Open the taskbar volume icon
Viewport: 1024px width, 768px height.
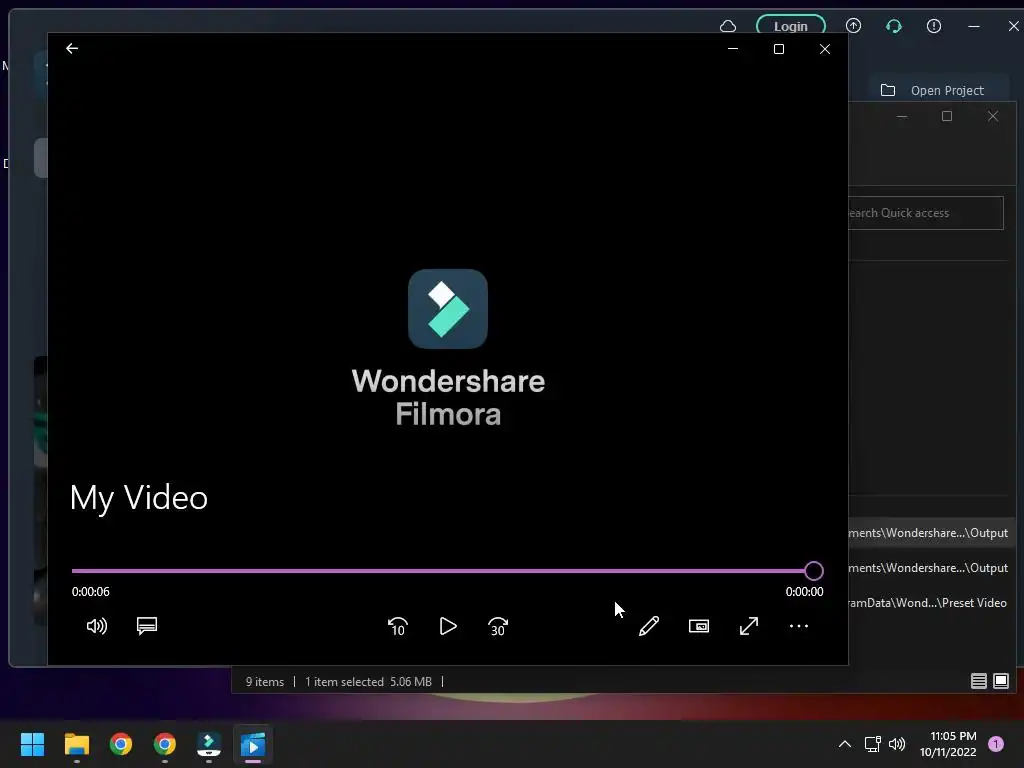[897, 744]
